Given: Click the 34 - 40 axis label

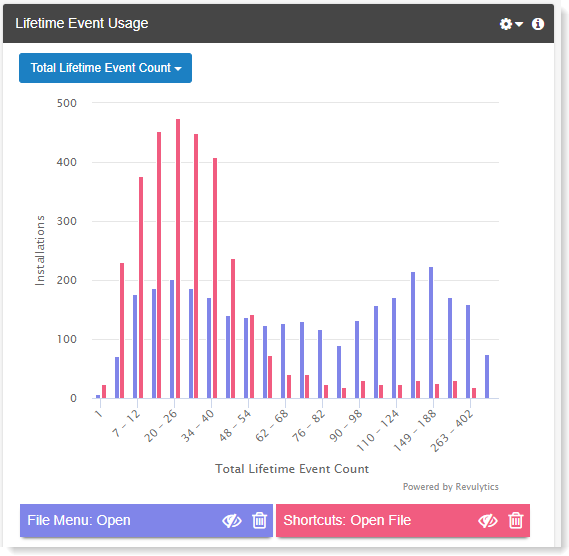Looking at the screenshot, I should pos(198,425).
